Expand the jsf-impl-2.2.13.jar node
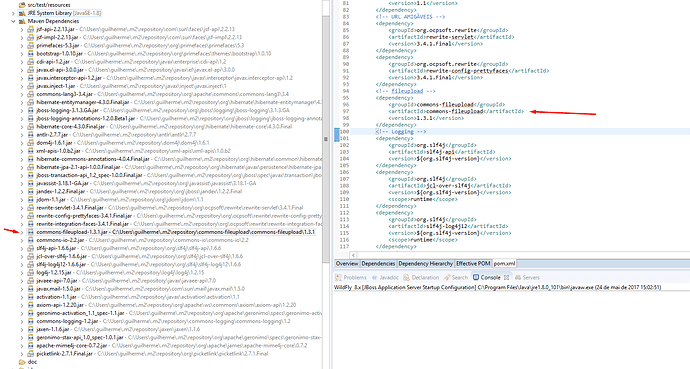Image resolution: width=690 pixels, height=369 pixels. pyautogui.click(x=22, y=38)
